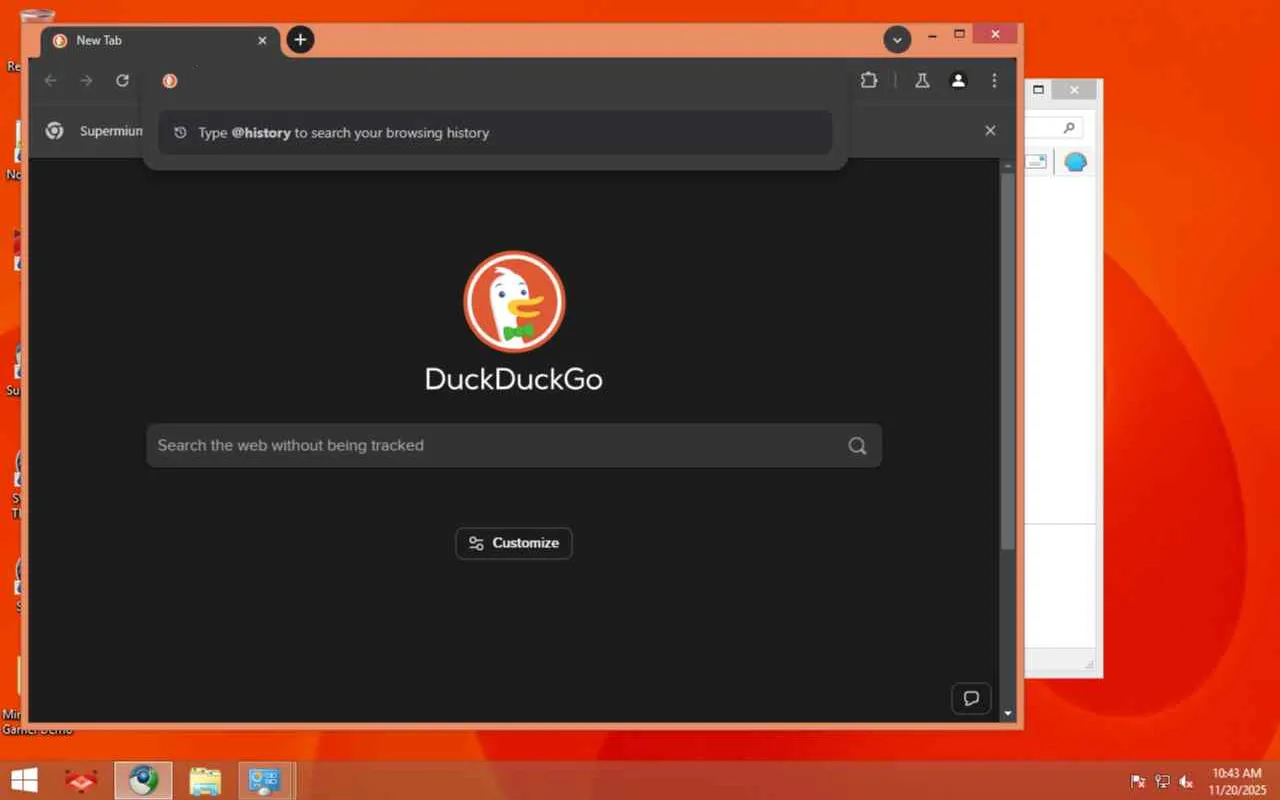Open the taskbar clock showing 10:43 AM
Viewport: 1280px width, 800px height.
click(1237, 781)
